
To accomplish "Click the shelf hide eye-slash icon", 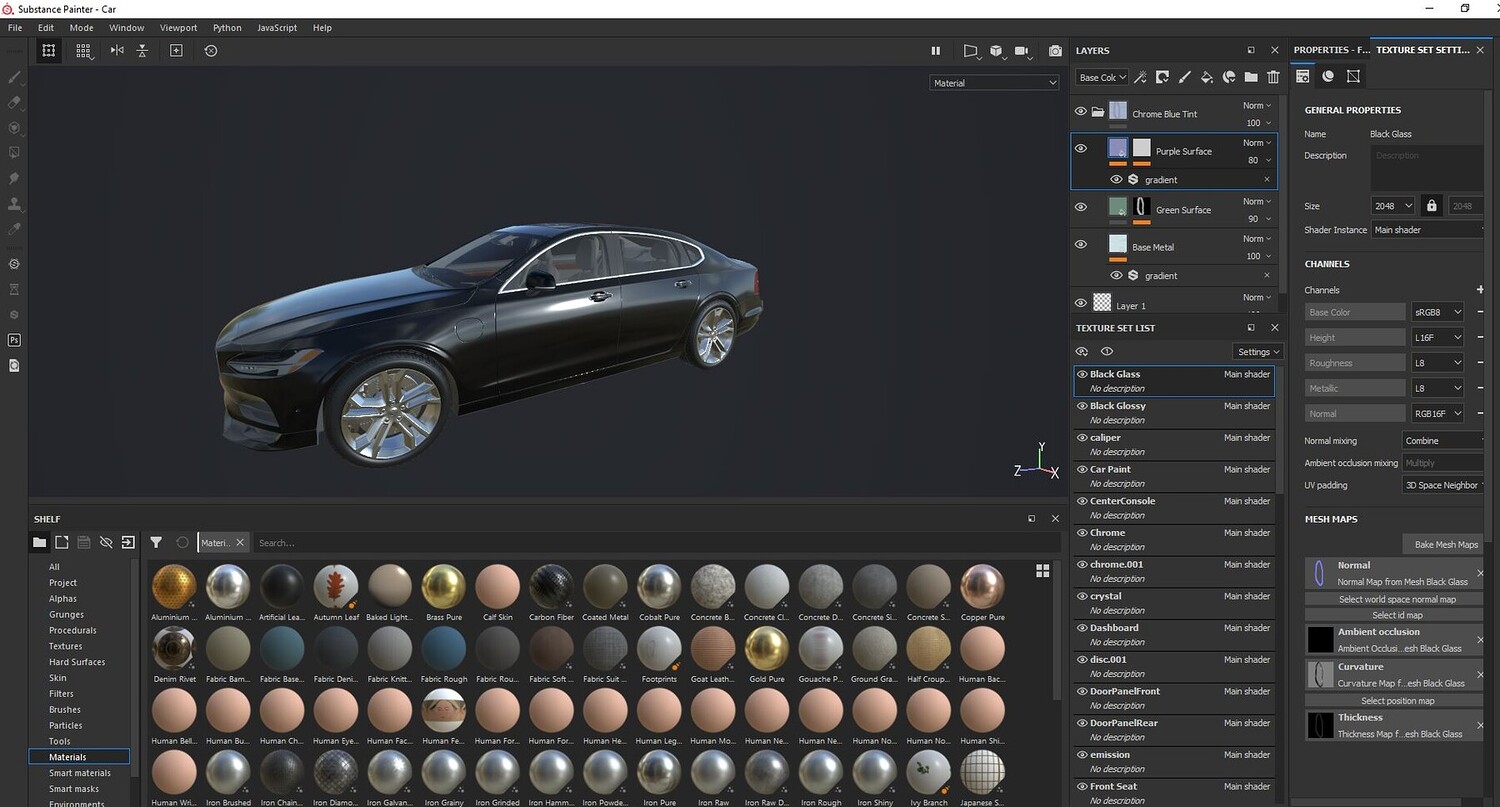I will (106, 542).
